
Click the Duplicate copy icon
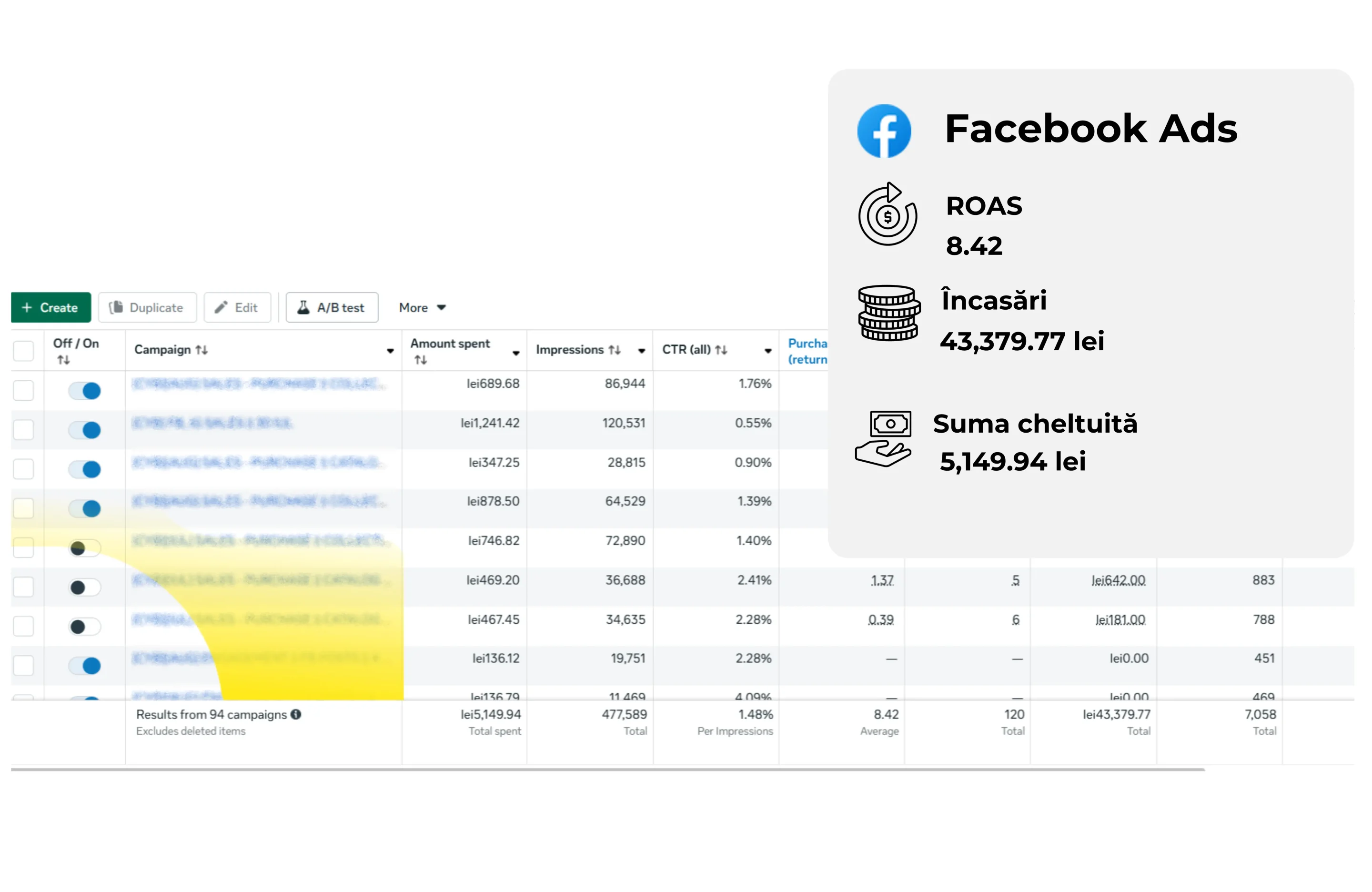tap(116, 307)
